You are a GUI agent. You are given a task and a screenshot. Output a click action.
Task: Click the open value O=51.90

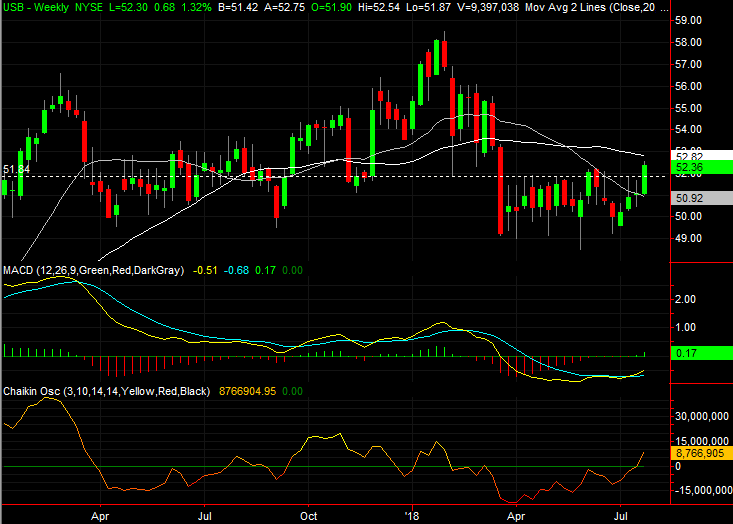tap(331, 7)
